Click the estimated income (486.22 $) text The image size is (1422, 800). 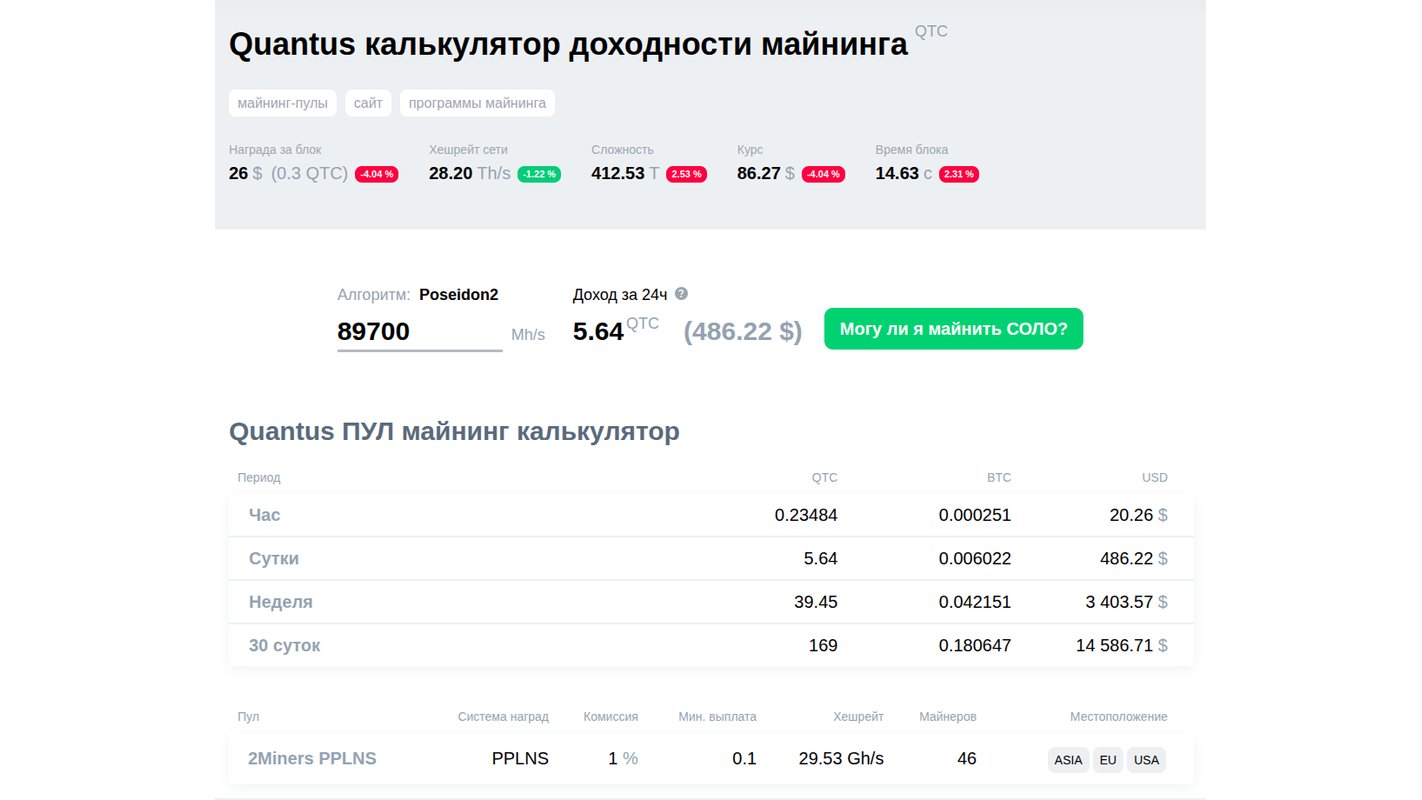[743, 331]
